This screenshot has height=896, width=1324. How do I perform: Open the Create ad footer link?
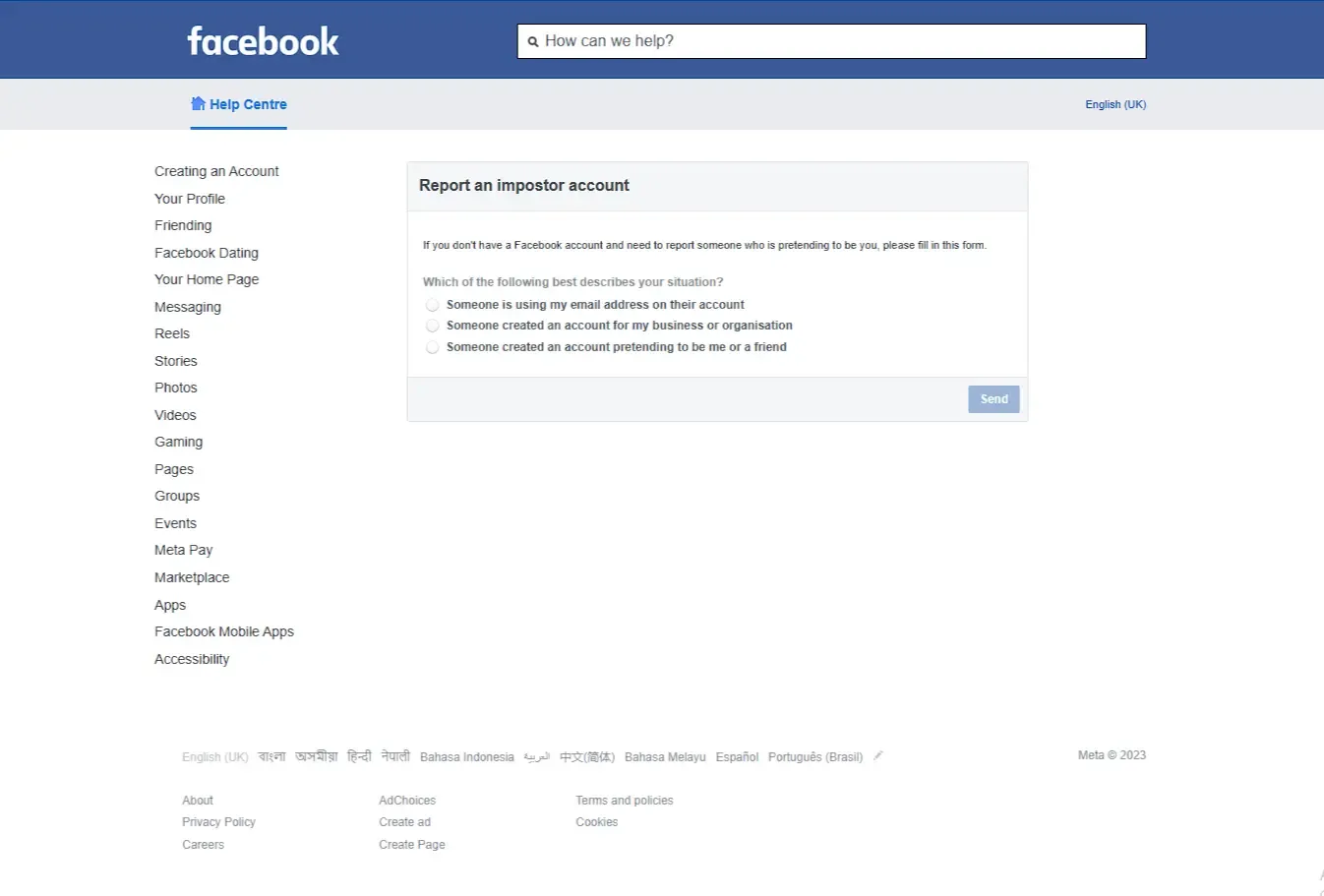coord(404,822)
